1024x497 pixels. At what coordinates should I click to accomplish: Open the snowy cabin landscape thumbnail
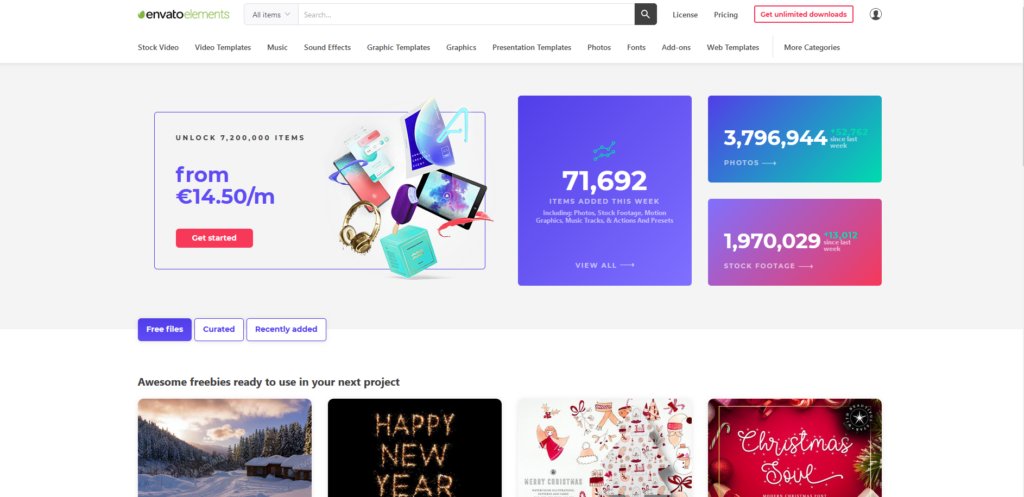pyautogui.click(x=225, y=448)
